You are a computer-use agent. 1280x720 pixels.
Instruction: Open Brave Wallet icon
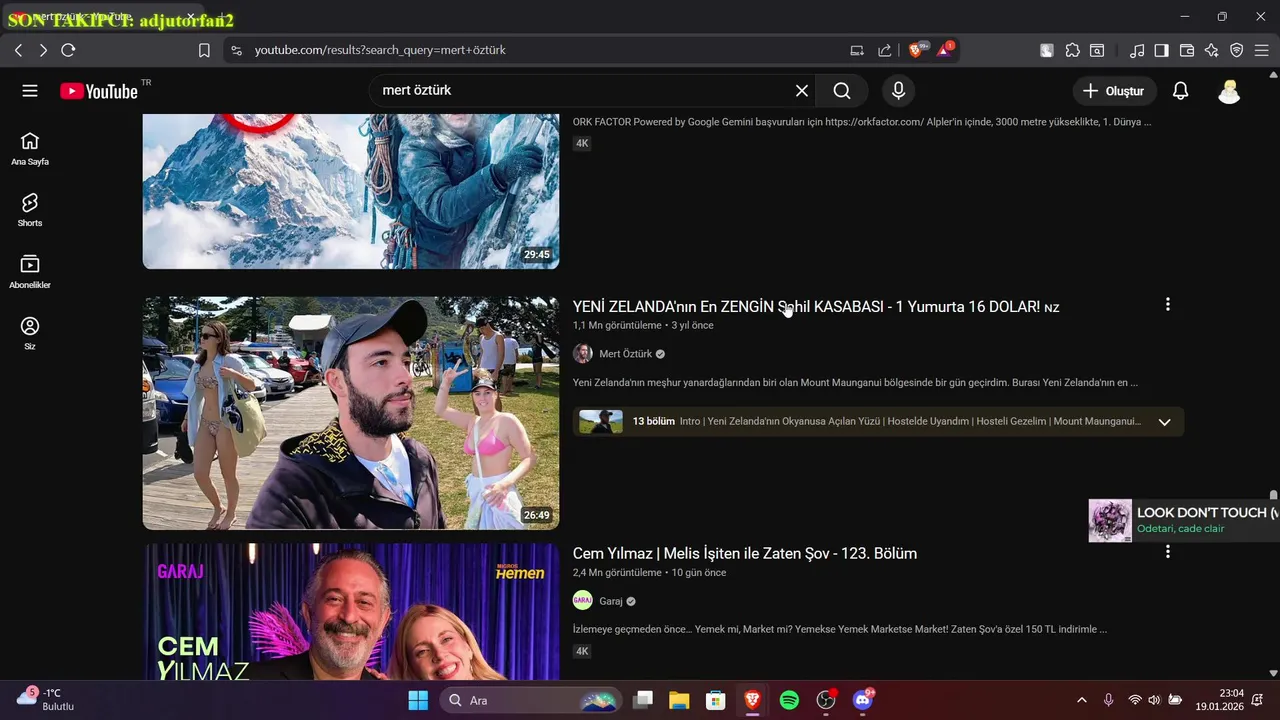1187,50
